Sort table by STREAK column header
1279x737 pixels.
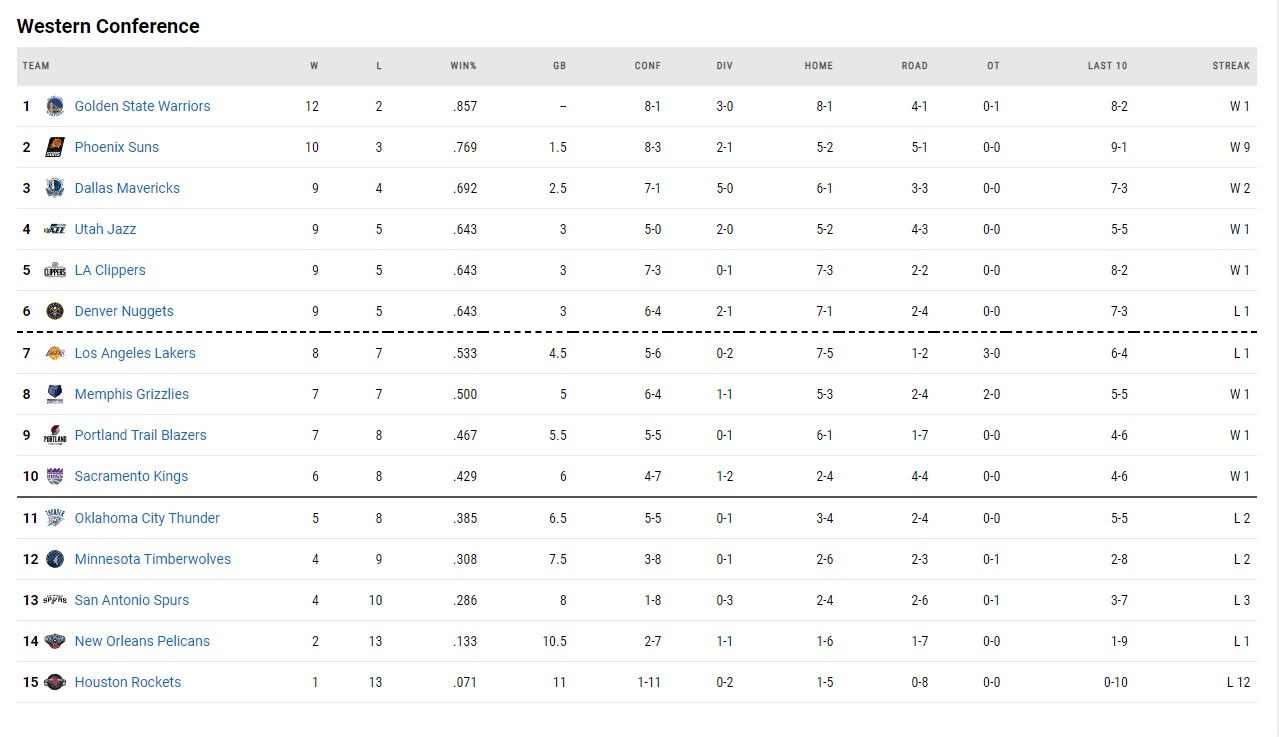(1231, 66)
